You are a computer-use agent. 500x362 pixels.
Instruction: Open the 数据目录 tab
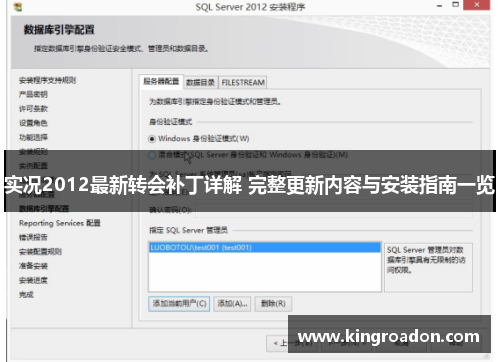click(x=200, y=82)
